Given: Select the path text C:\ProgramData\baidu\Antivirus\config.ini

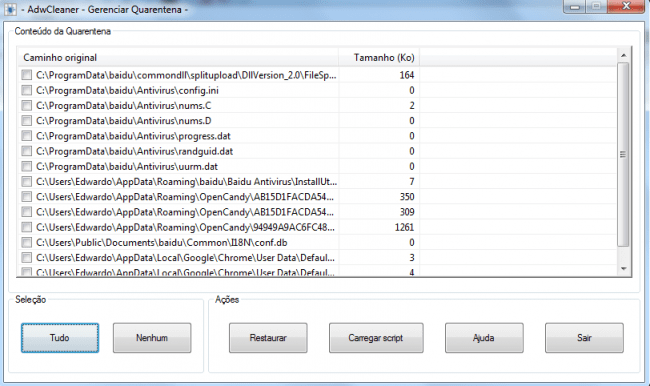Looking at the screenshot, I should 127,90.
